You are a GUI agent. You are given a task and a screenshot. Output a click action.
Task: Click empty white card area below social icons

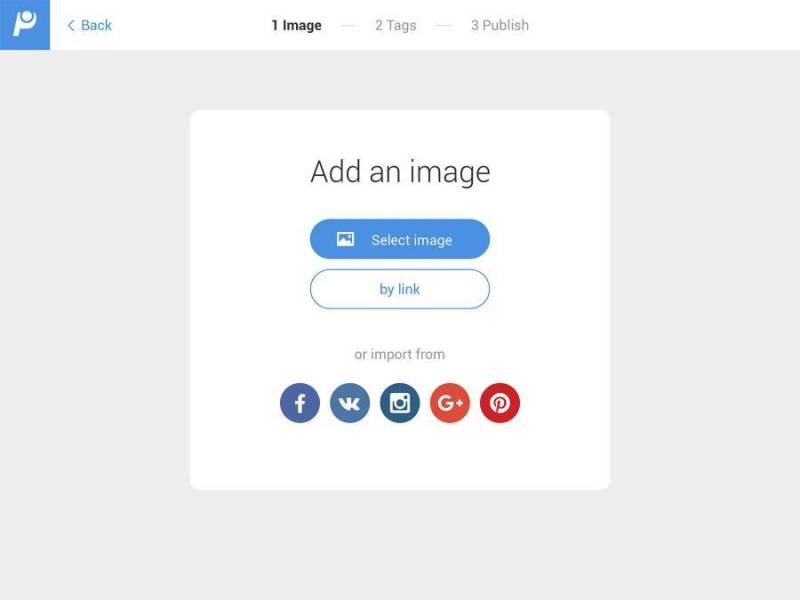click(400, 457)
